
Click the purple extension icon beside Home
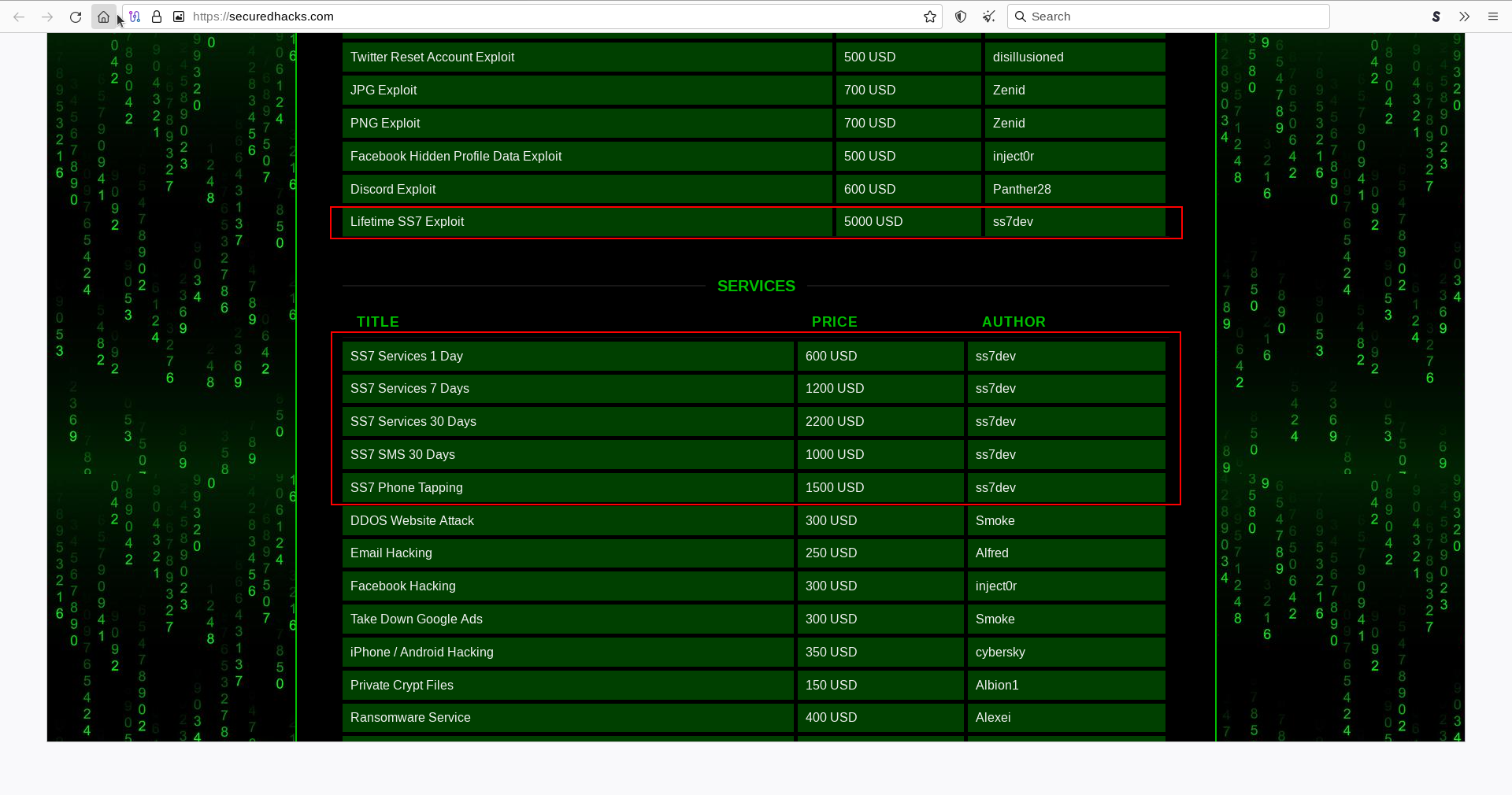tap(135, 17)
